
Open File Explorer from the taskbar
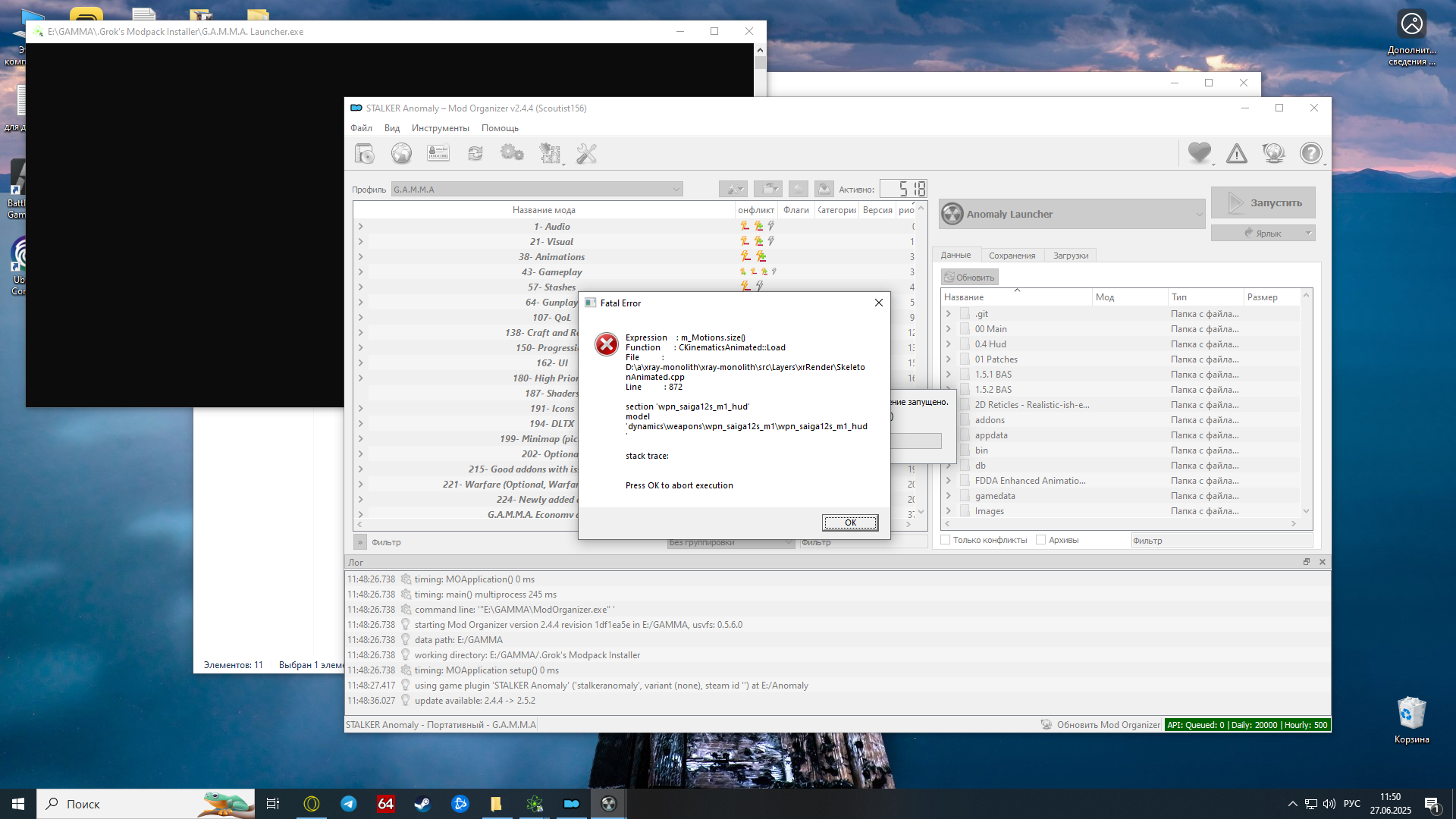(496, 804)
